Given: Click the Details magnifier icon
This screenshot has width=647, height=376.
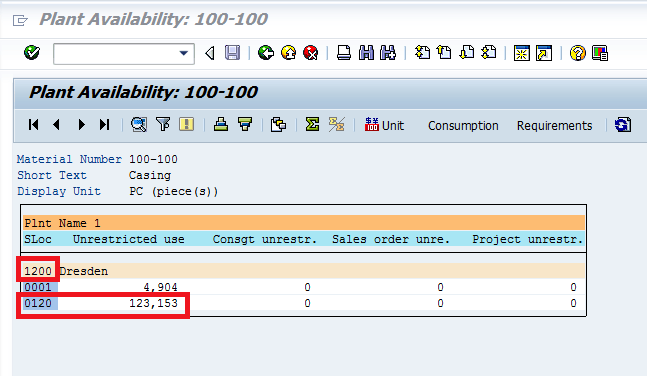Looking at the screenshot, I should click(139, 124).
